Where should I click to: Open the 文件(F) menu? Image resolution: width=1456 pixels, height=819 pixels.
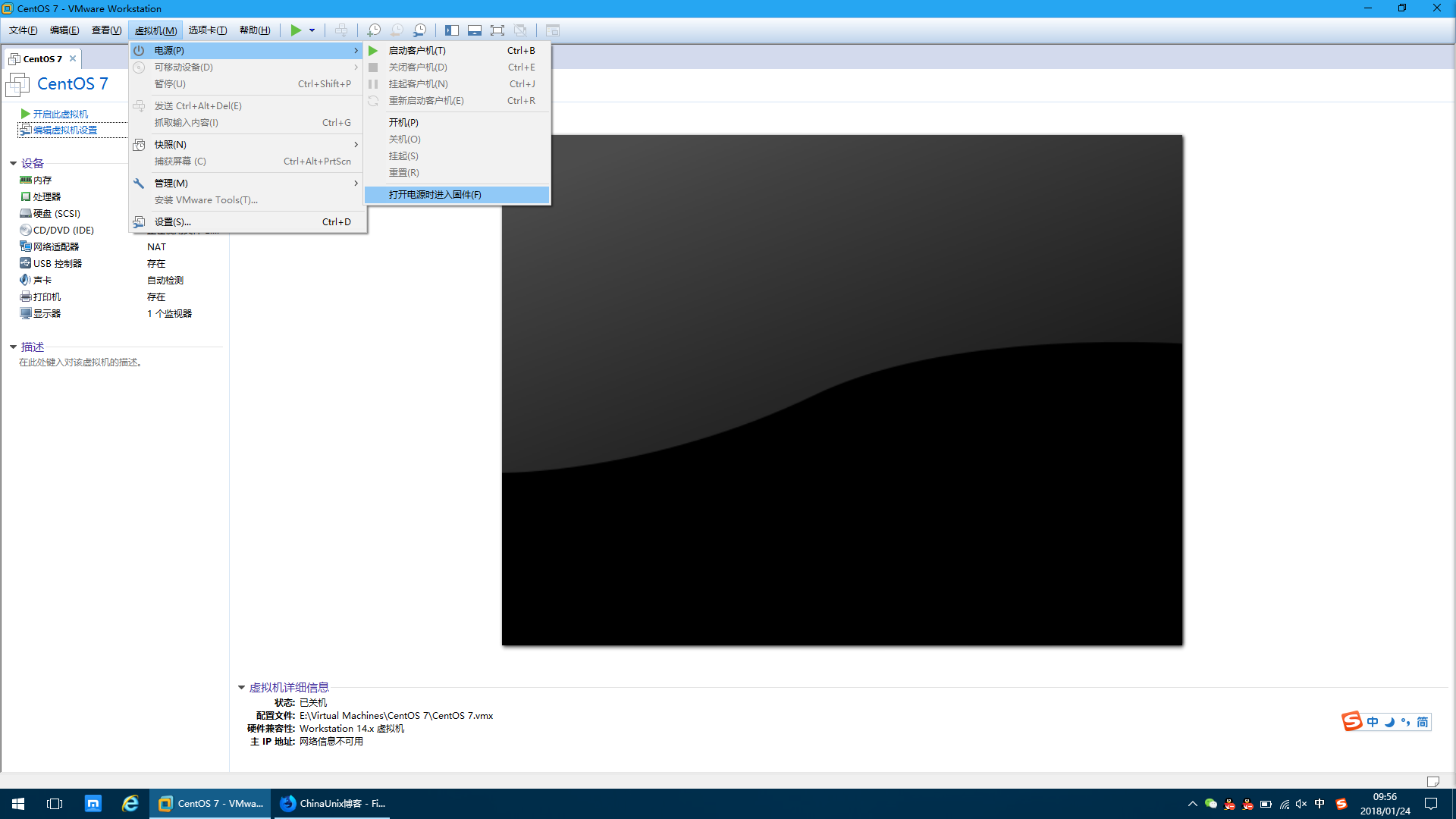coord(23,30)
